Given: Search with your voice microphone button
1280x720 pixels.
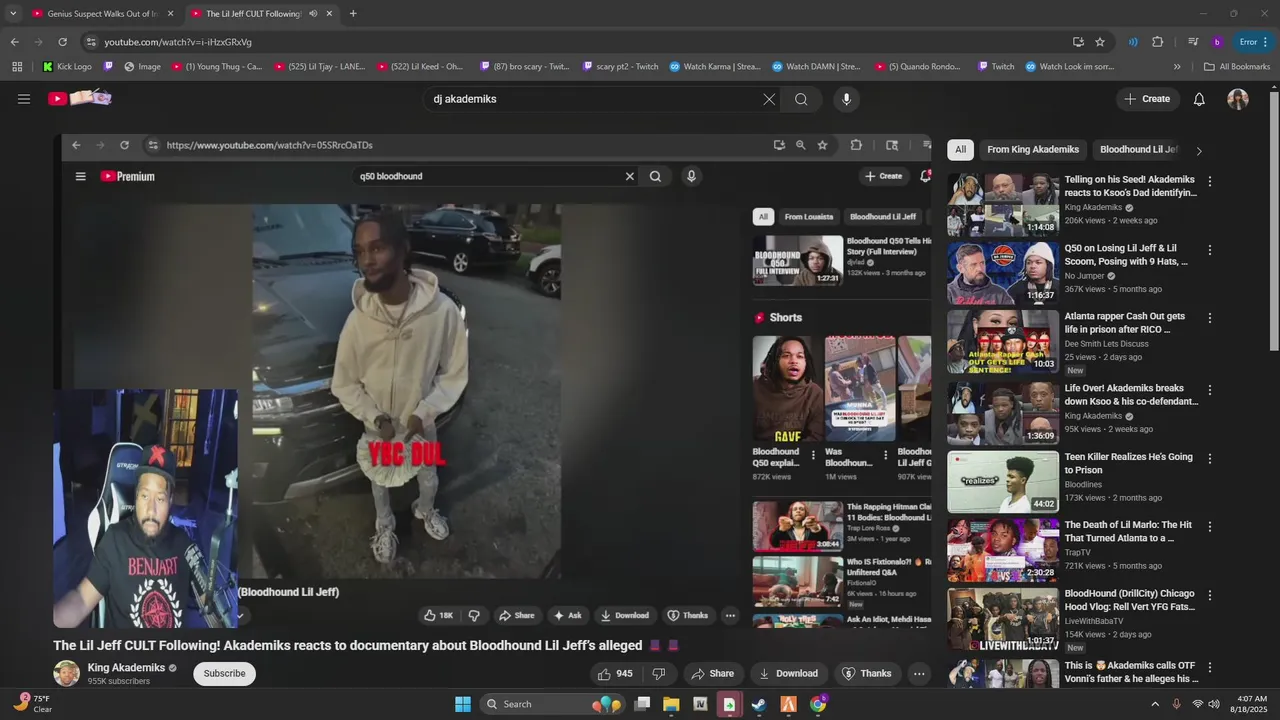Looking at the screenshot, I should (x=846, y=99).
